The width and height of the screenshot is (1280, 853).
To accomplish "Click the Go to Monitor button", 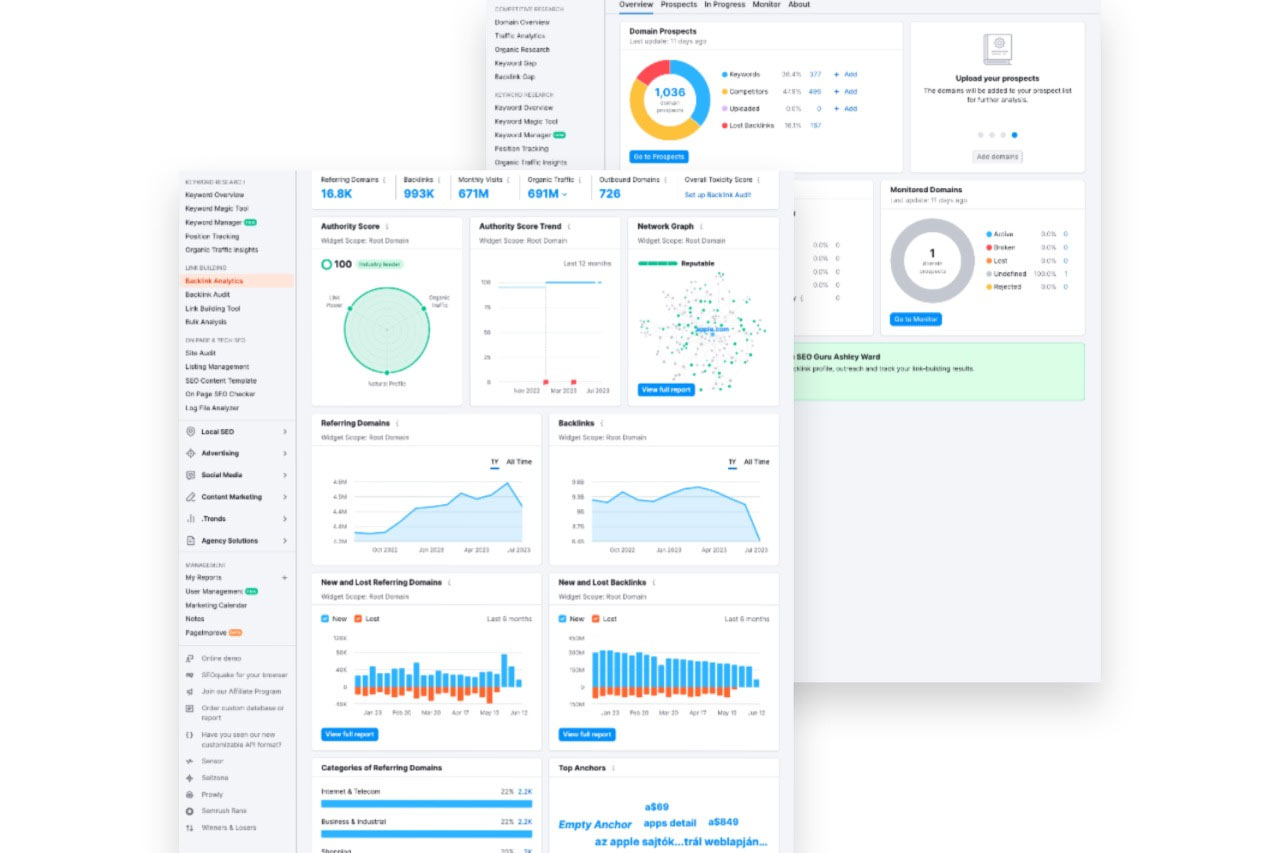I will [x=916, y=319].
